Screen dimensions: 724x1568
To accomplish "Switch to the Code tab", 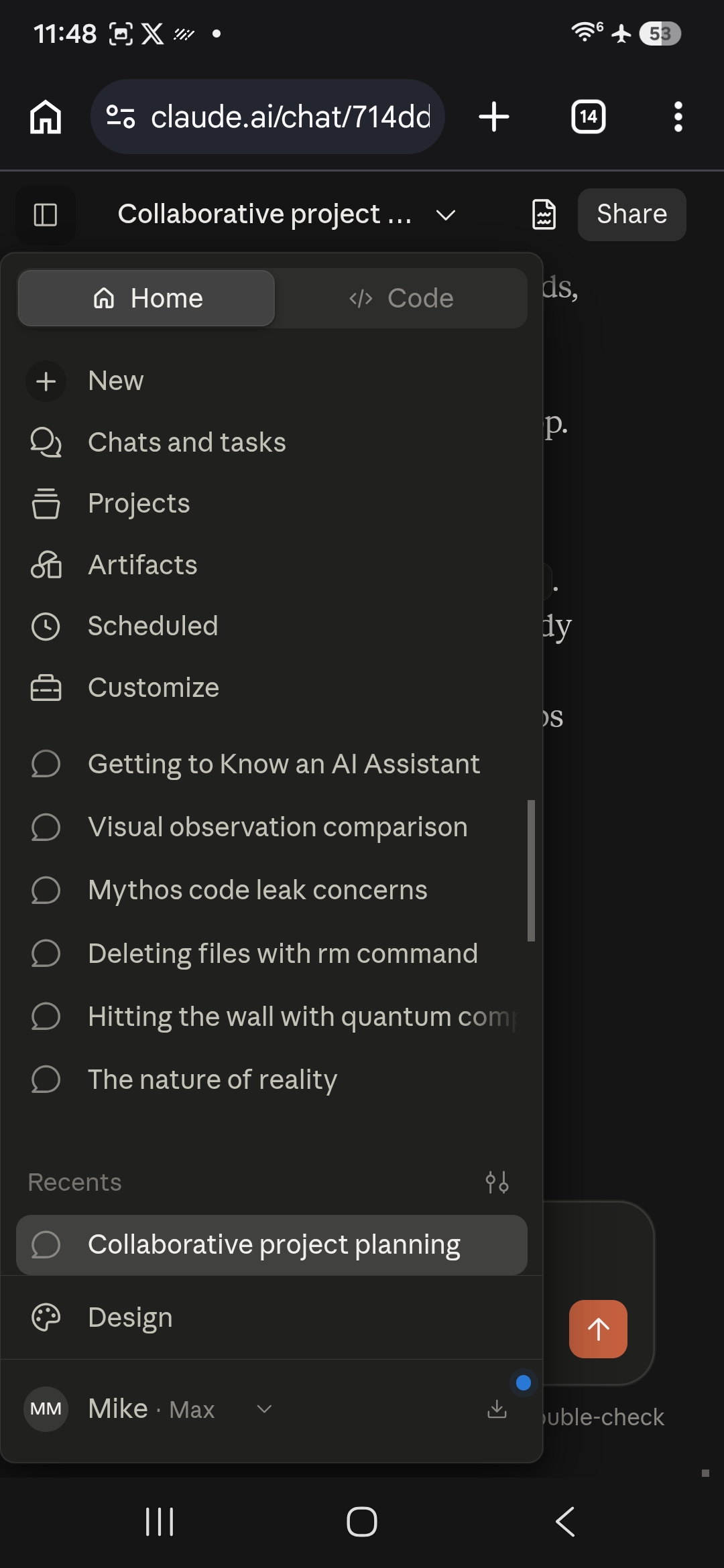I will click(401, 298).
